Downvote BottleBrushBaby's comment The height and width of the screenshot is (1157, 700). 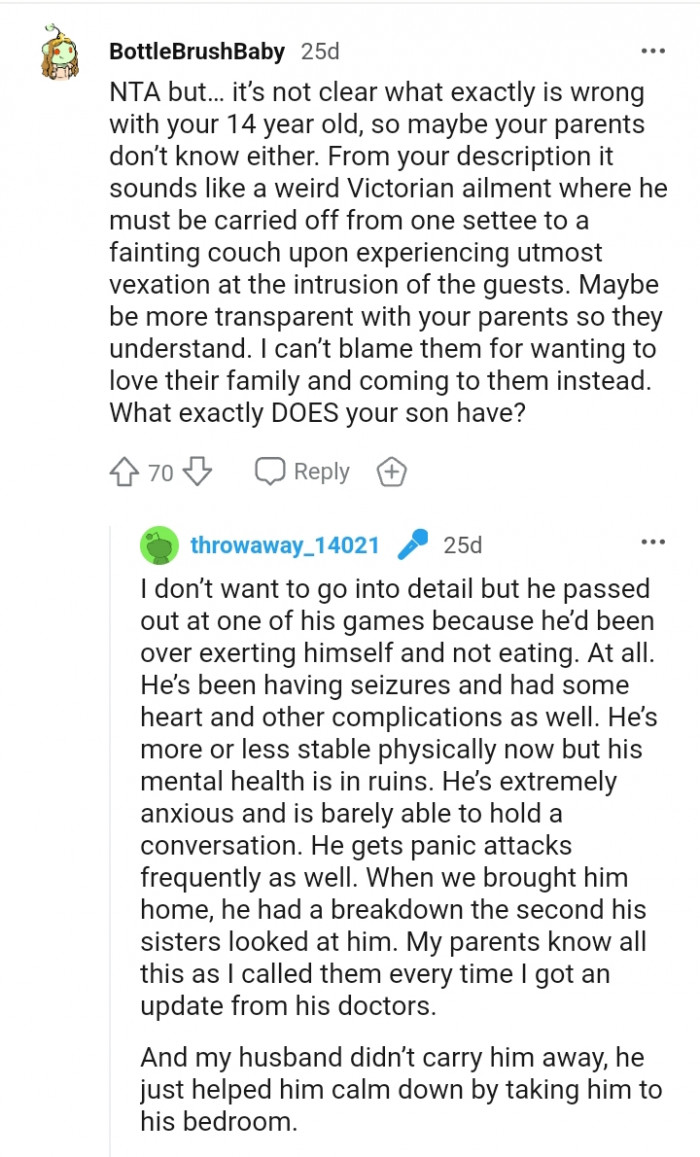(199, 472)
